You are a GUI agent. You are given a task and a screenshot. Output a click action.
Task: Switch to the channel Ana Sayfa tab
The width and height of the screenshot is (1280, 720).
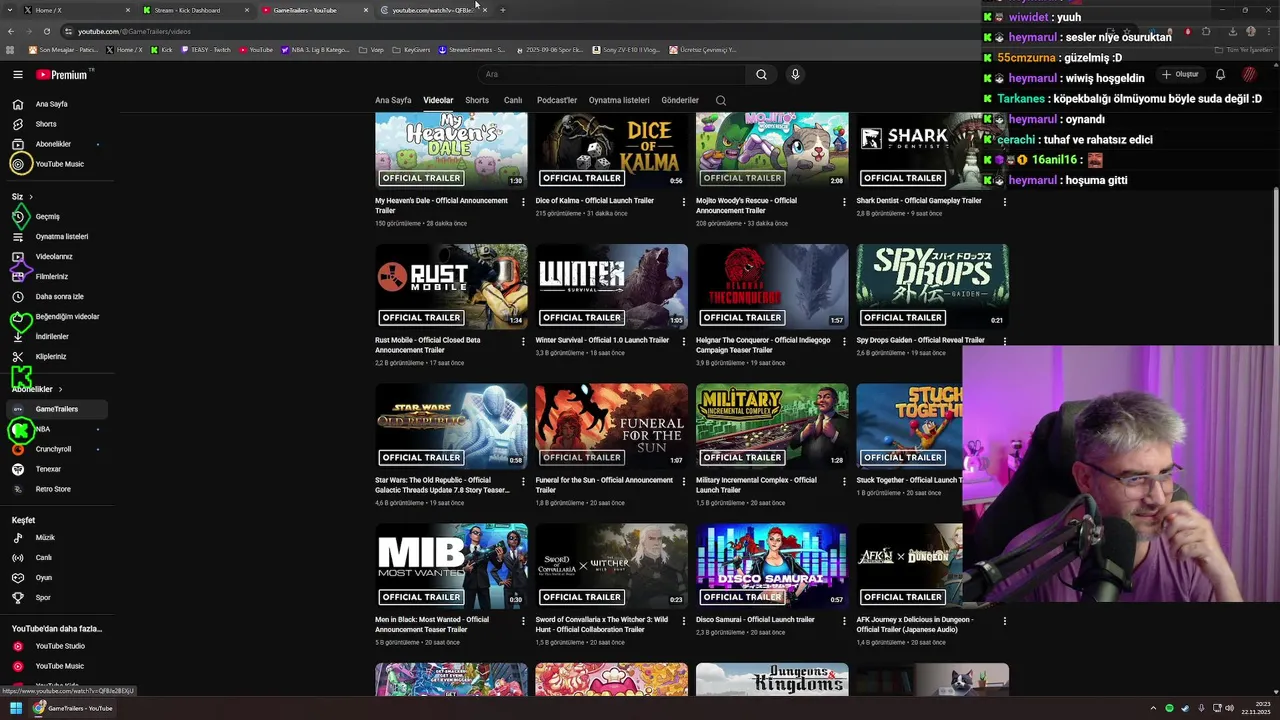click(393, 100)
